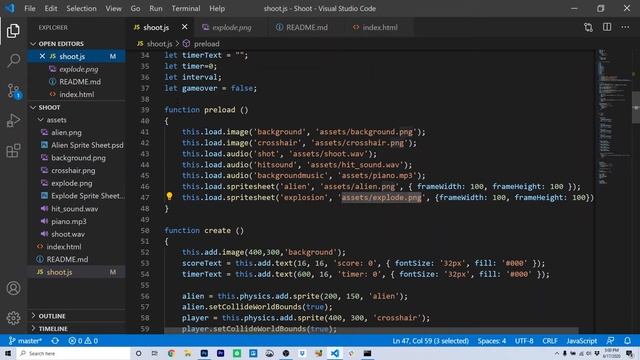
Task: Open the Search view in activity bar
Action: click(x=13, y=60)
